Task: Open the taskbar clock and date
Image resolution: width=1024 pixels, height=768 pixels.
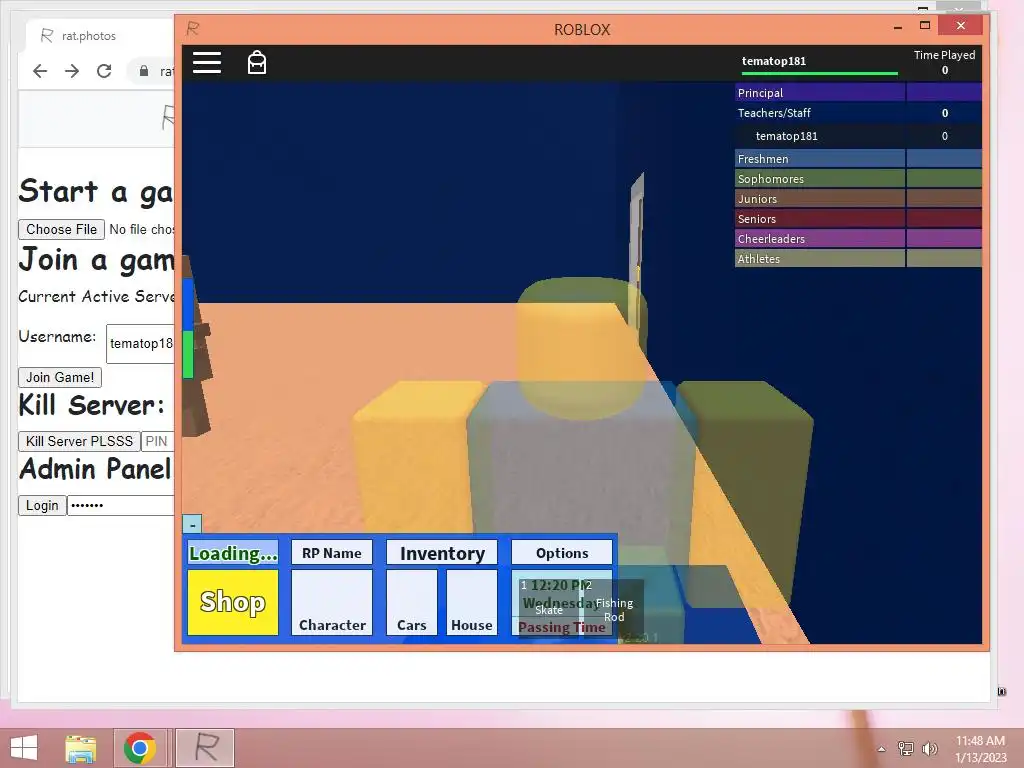Action: 980,749
